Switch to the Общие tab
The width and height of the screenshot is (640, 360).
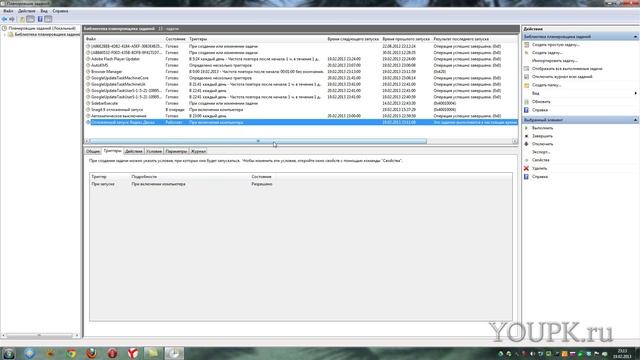click(93, 151)
